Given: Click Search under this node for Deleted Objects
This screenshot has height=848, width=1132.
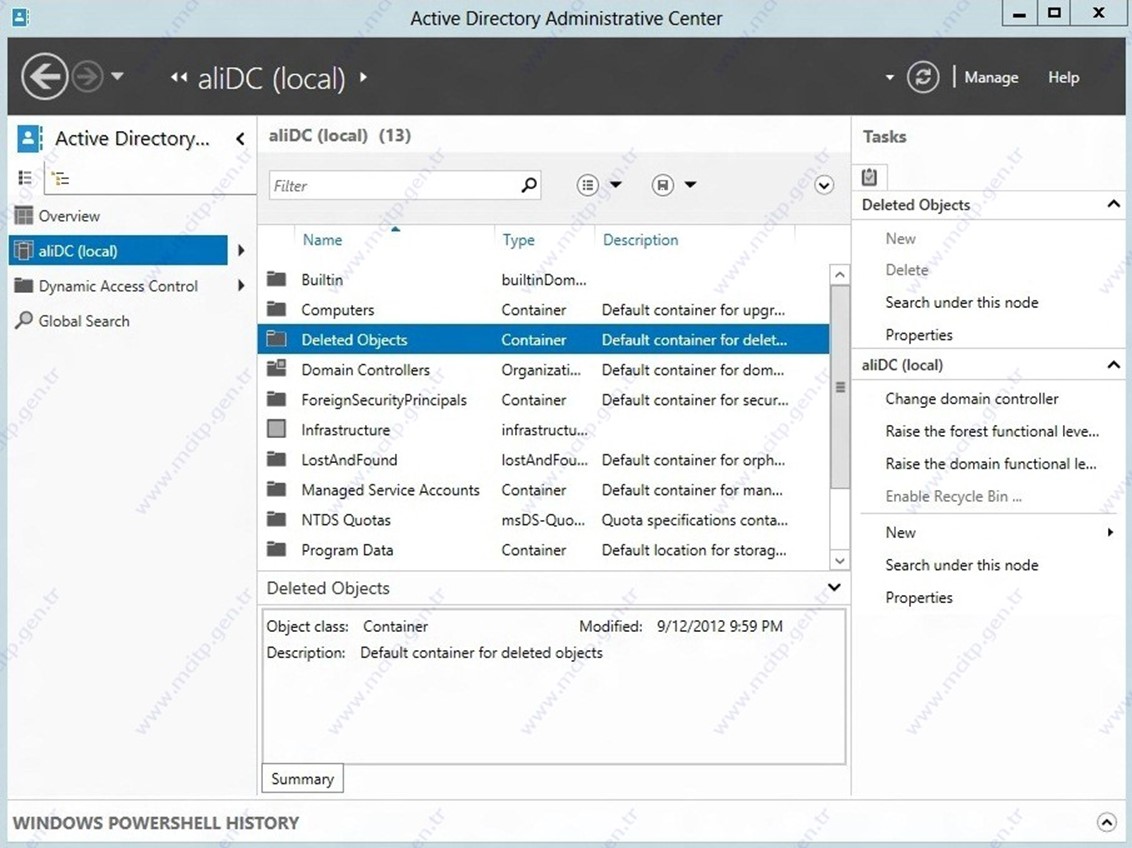Looking at the screenshot, I should tap(962, 302).
